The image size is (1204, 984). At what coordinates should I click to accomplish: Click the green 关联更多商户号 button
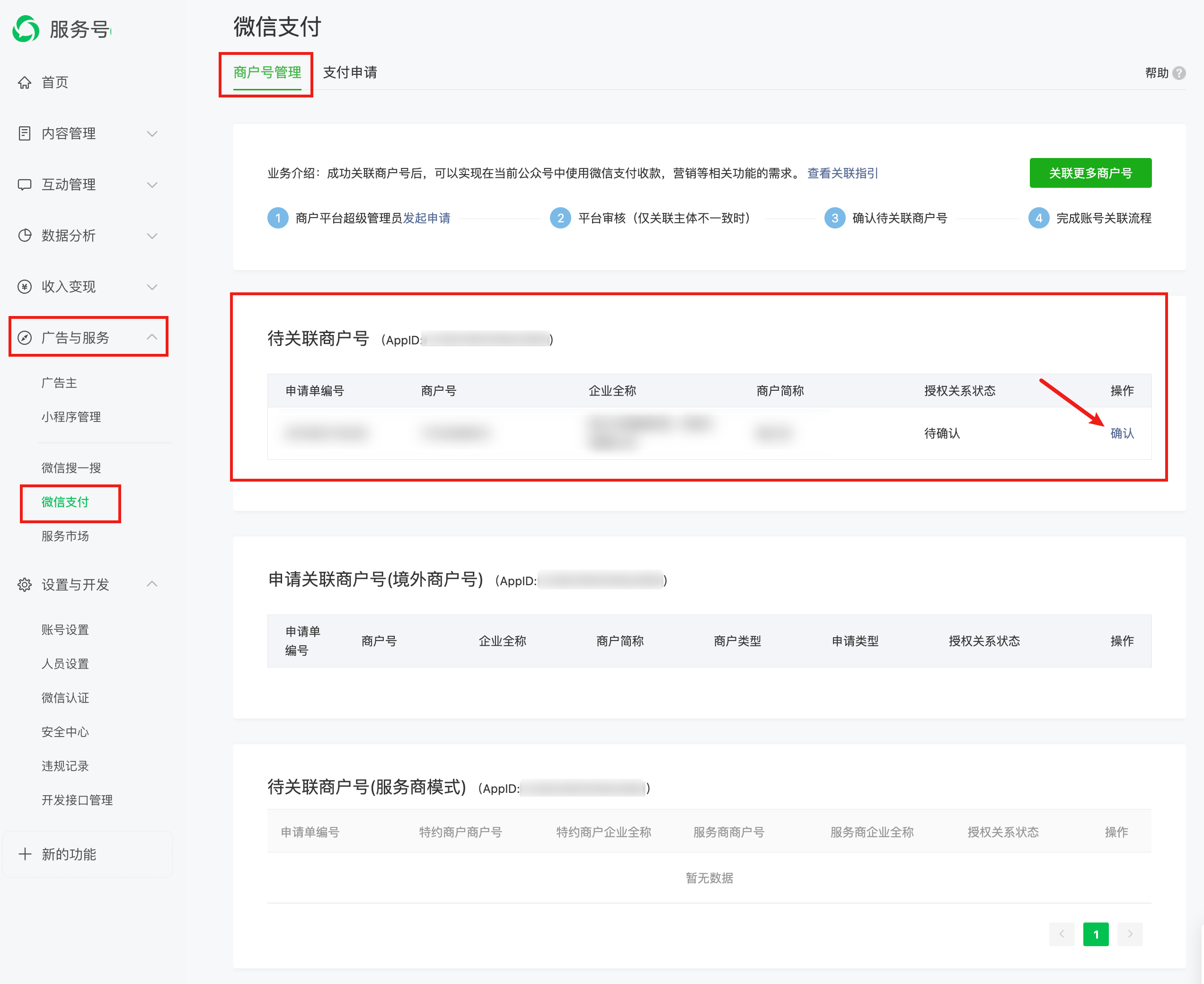(x=1090, y=173)
